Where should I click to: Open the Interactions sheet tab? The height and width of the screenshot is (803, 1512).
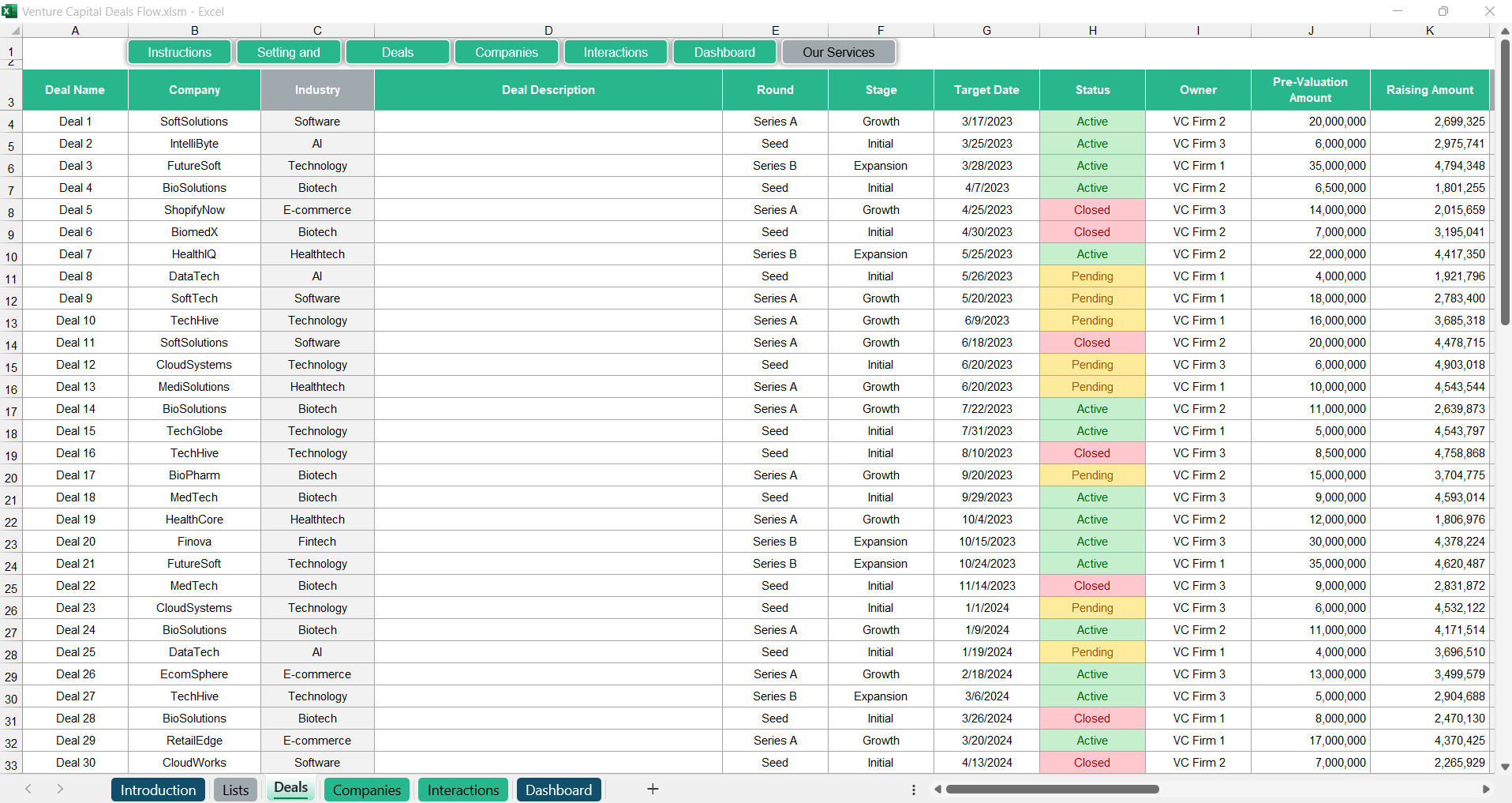click(x=462, y=789)
